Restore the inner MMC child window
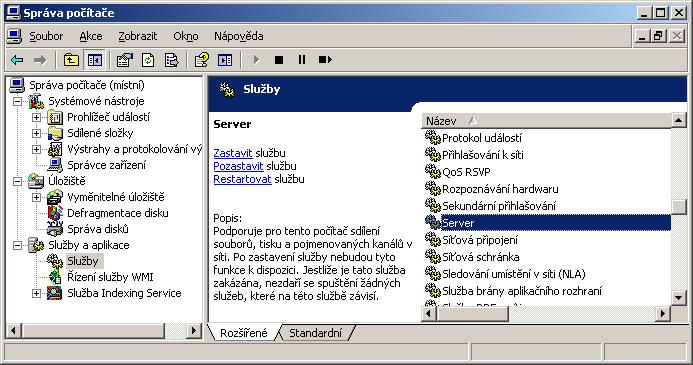This screenshot has width=693, height=365. [659, 36]
